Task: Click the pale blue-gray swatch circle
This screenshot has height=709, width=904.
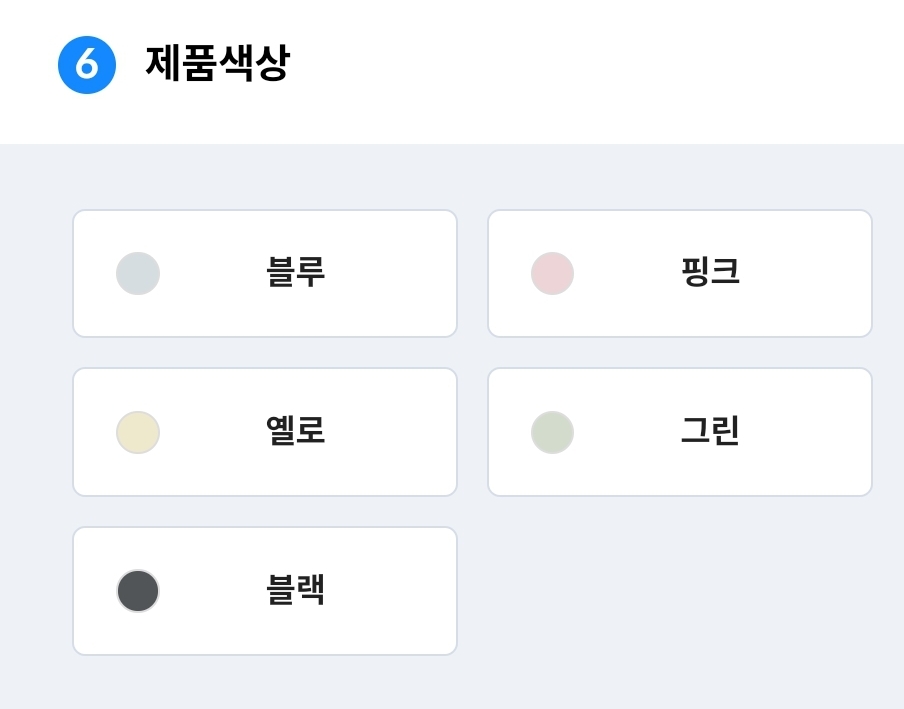Action: (138, 273)
